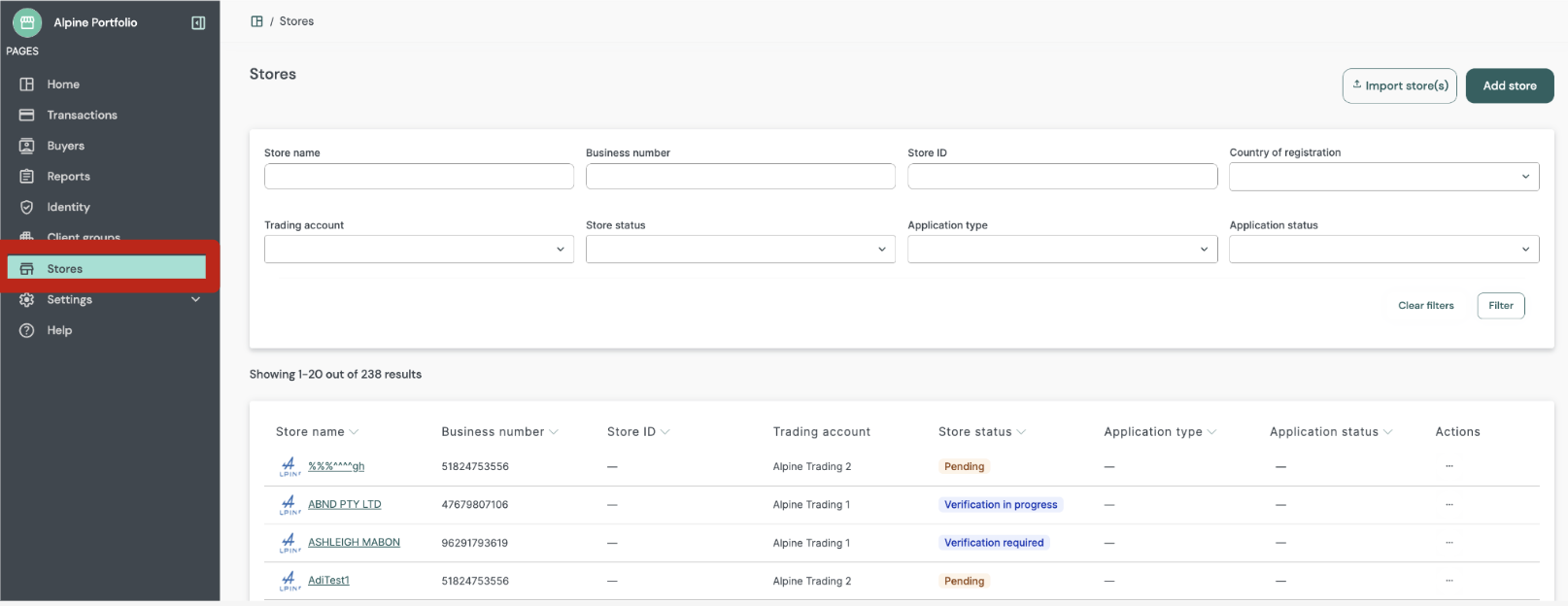Click business number 96291793619
Image resolution: width=1568 pixels, height=606 pixels.
pos(474,543)
